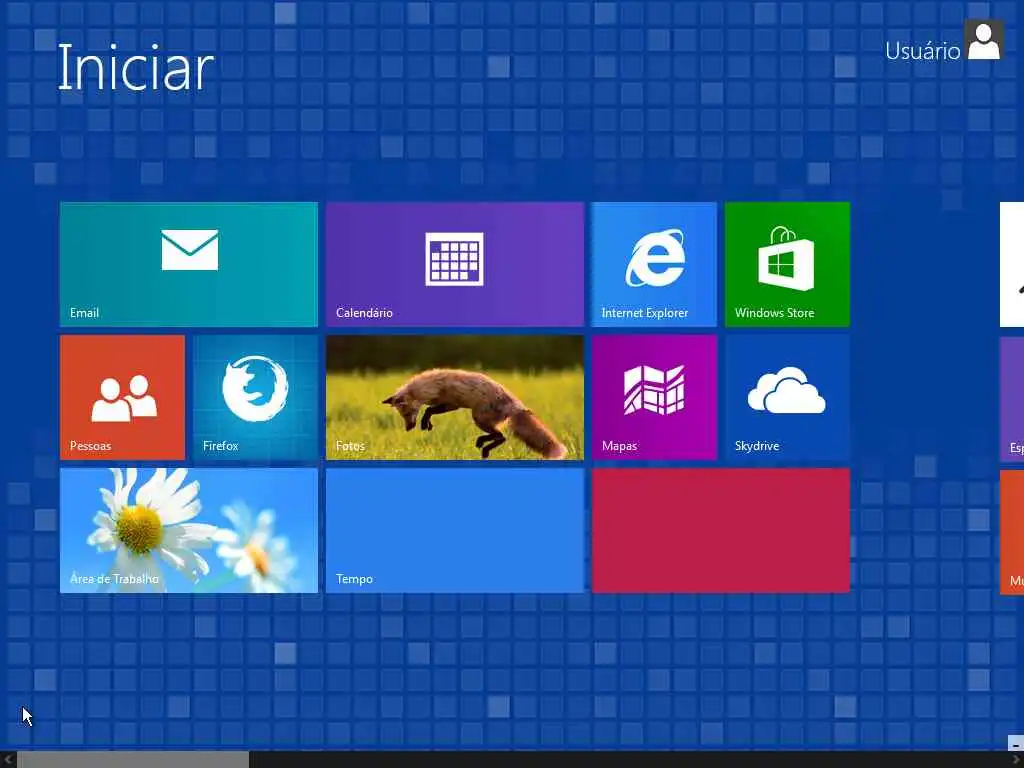This screenshot has height=768, width=1024.
Task: Open the Skydrive tile
Action: [x=788, y=398]
